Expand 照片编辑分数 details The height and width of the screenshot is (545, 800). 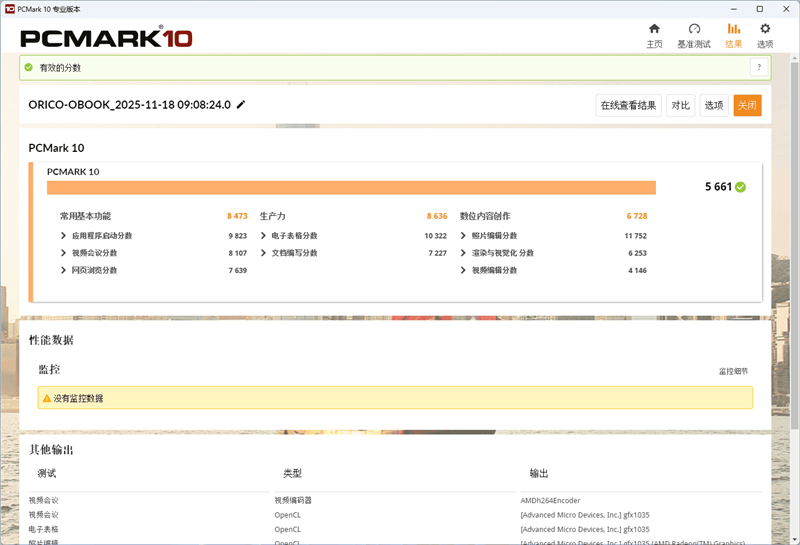pos(464,236)
